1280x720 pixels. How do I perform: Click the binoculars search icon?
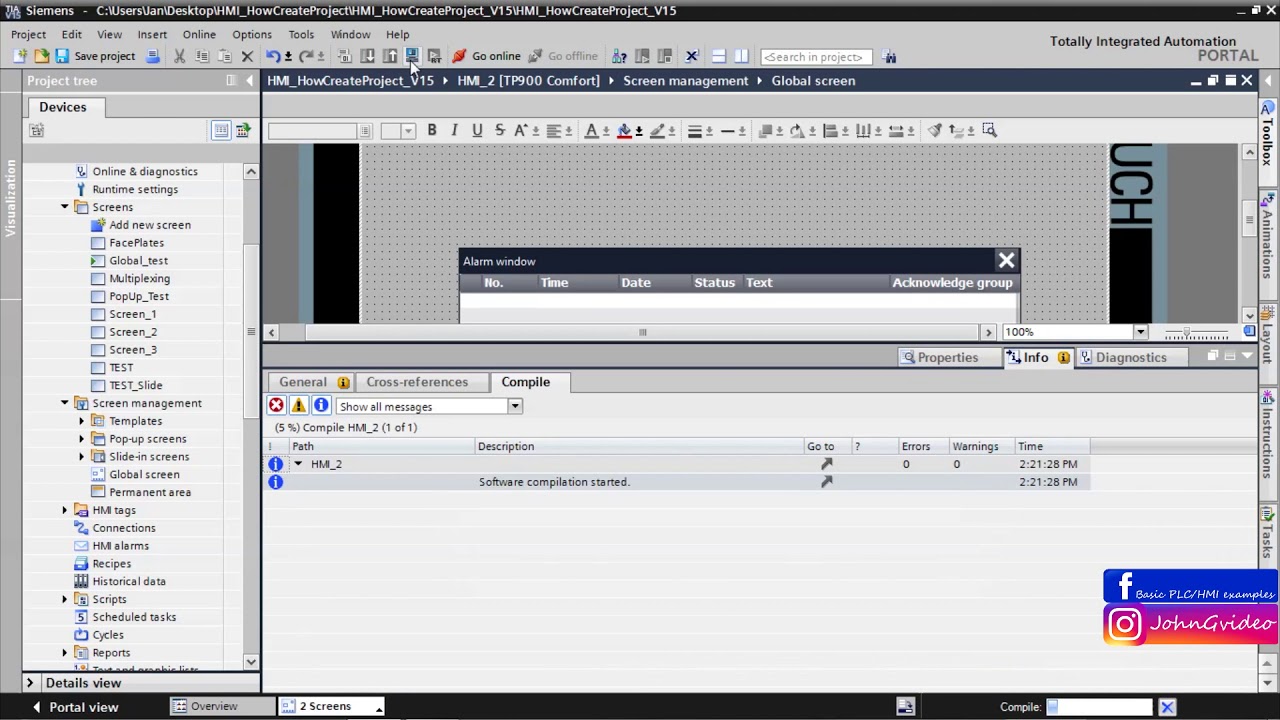point(889,57)
